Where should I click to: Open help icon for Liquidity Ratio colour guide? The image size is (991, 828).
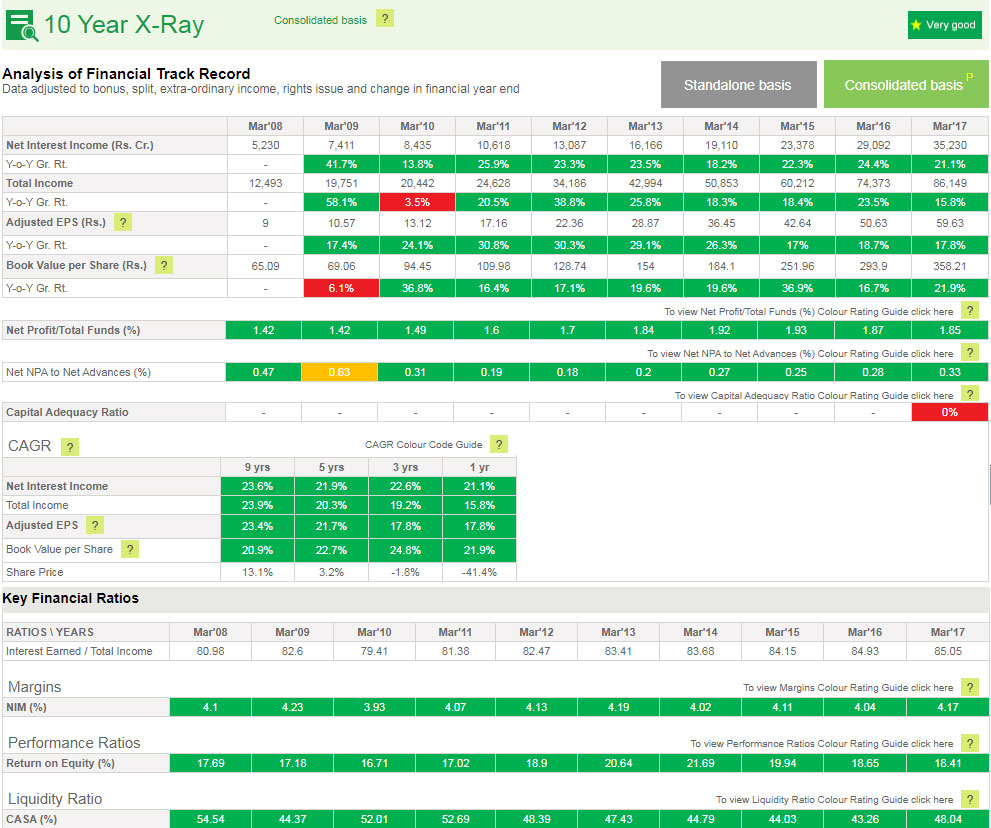[969, 799]
